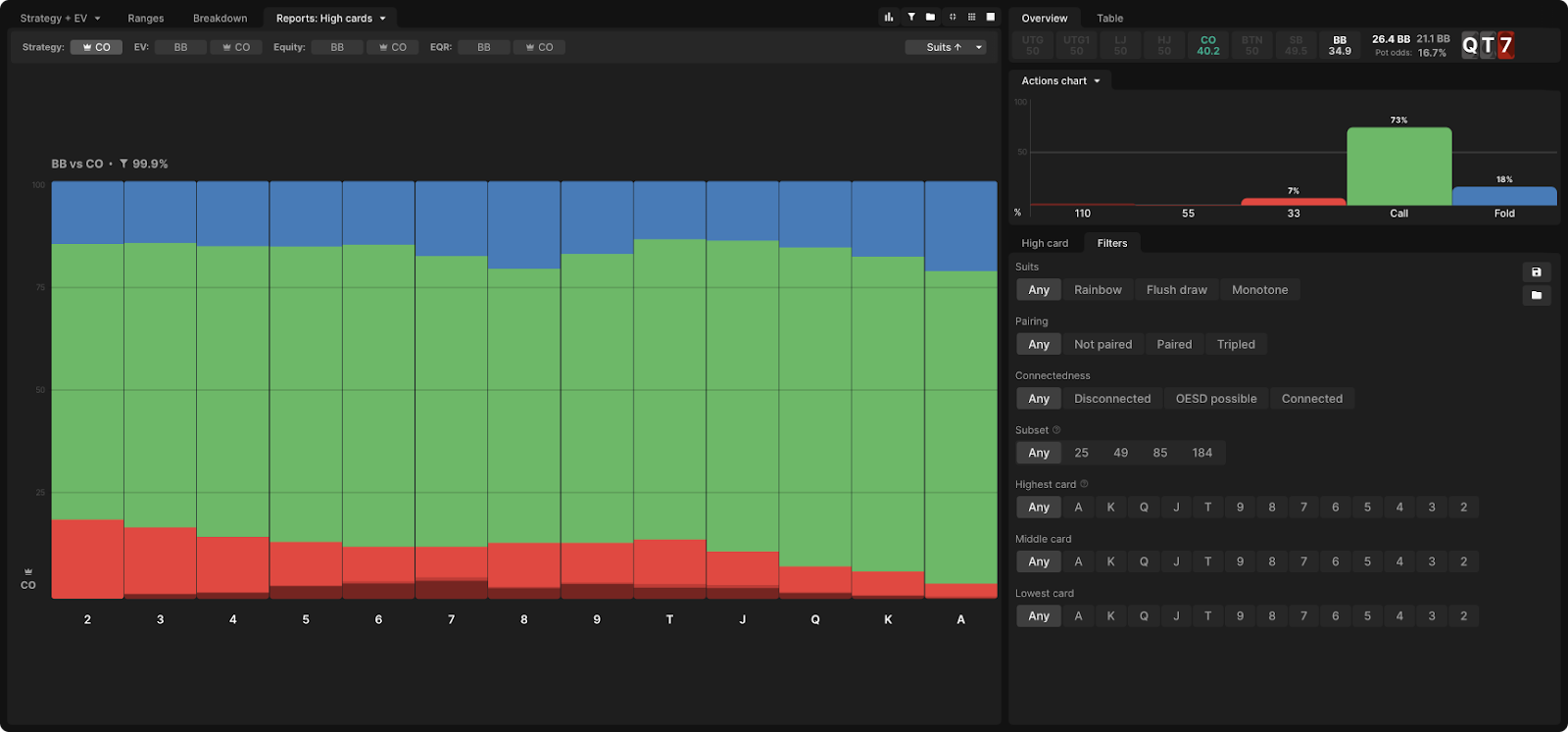The height and width of the screenshot is (732, 1568).
Task: Toggle the EV CO display button
Action: point(236,47)
